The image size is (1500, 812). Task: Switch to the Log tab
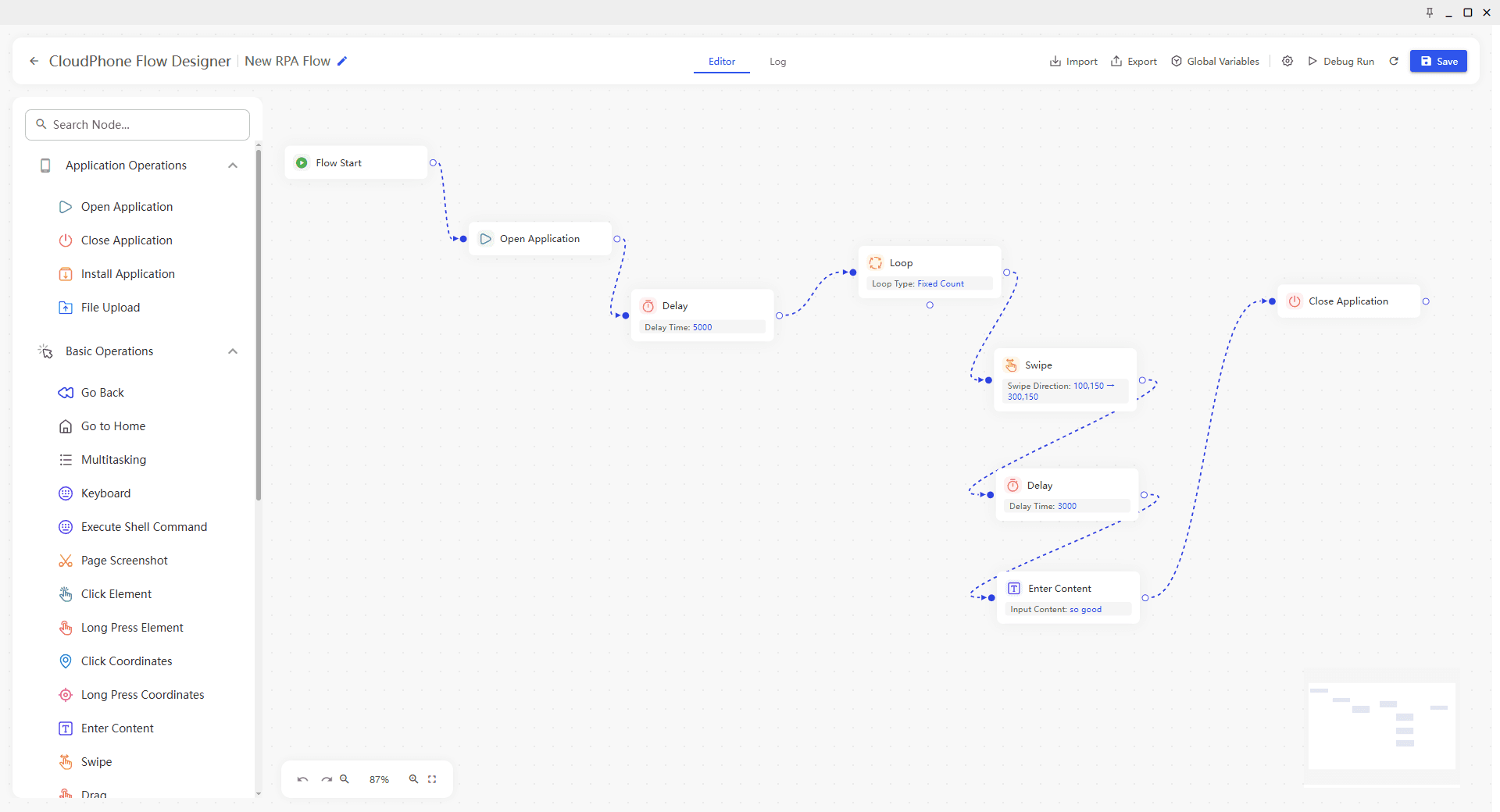click(777, 62)
